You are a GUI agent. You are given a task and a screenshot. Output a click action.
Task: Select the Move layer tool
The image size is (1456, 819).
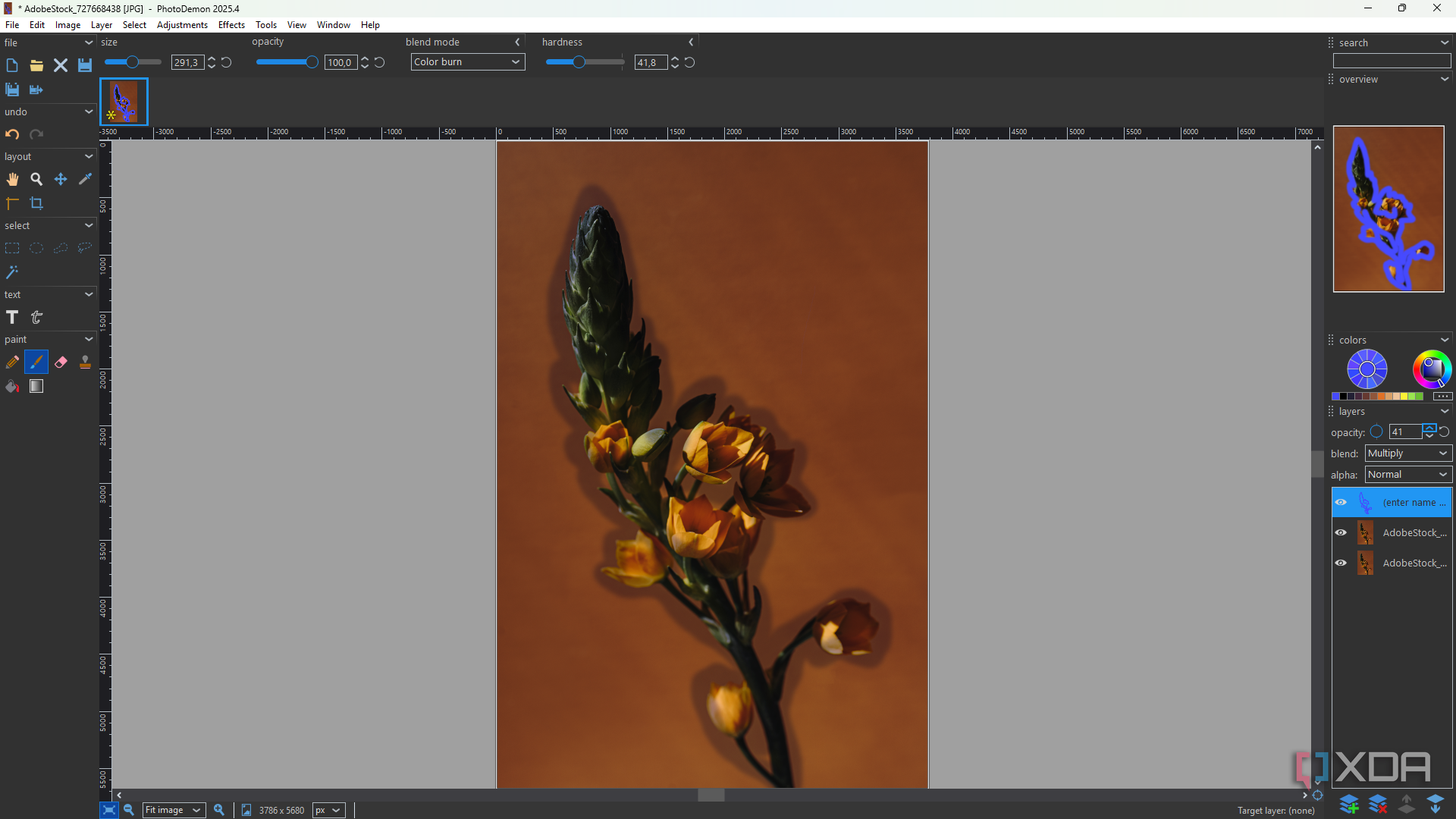pyautogui.click(x=61, y=179)
